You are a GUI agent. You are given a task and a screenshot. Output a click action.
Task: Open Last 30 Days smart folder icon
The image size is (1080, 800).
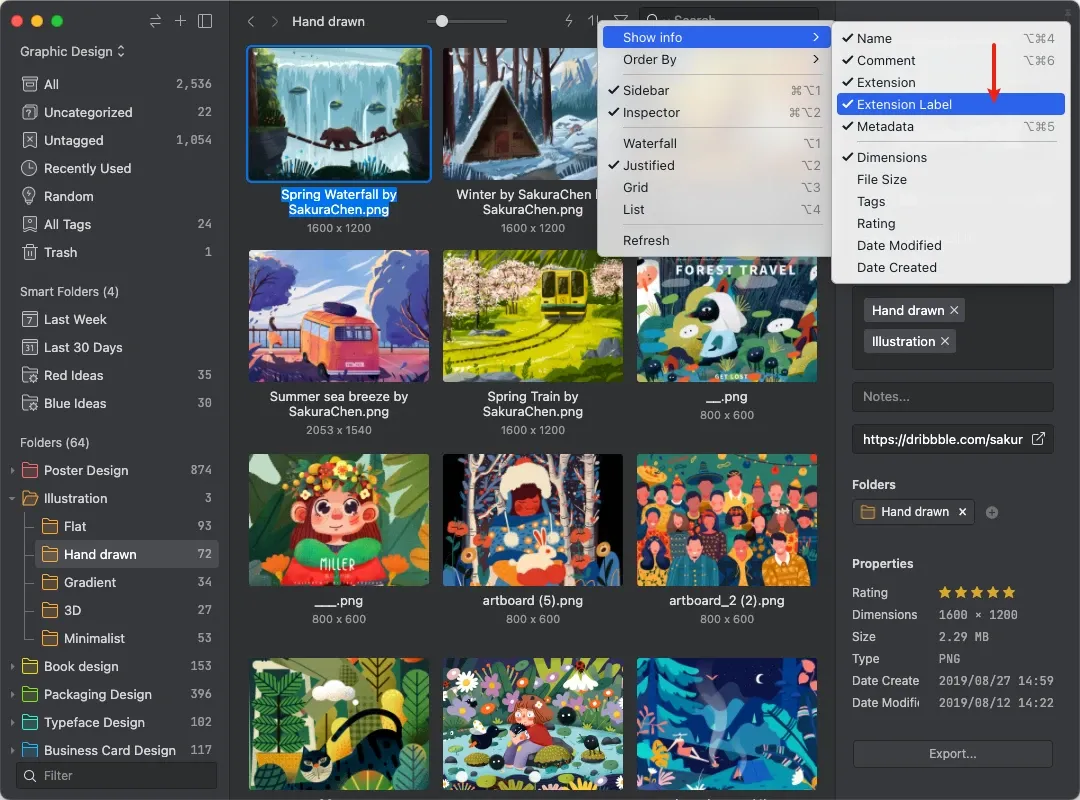(30, 347)
